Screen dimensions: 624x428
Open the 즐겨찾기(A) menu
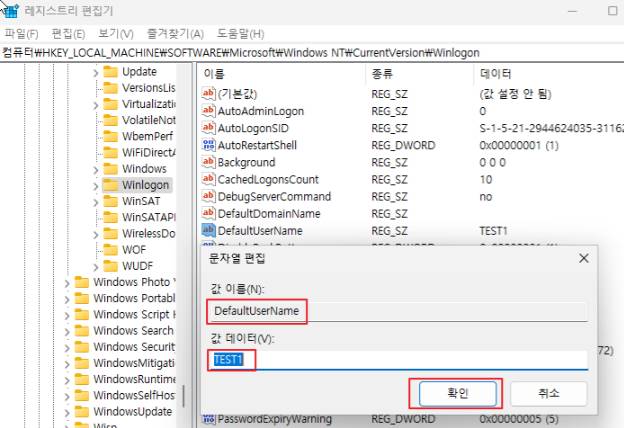tap(175, 34)
